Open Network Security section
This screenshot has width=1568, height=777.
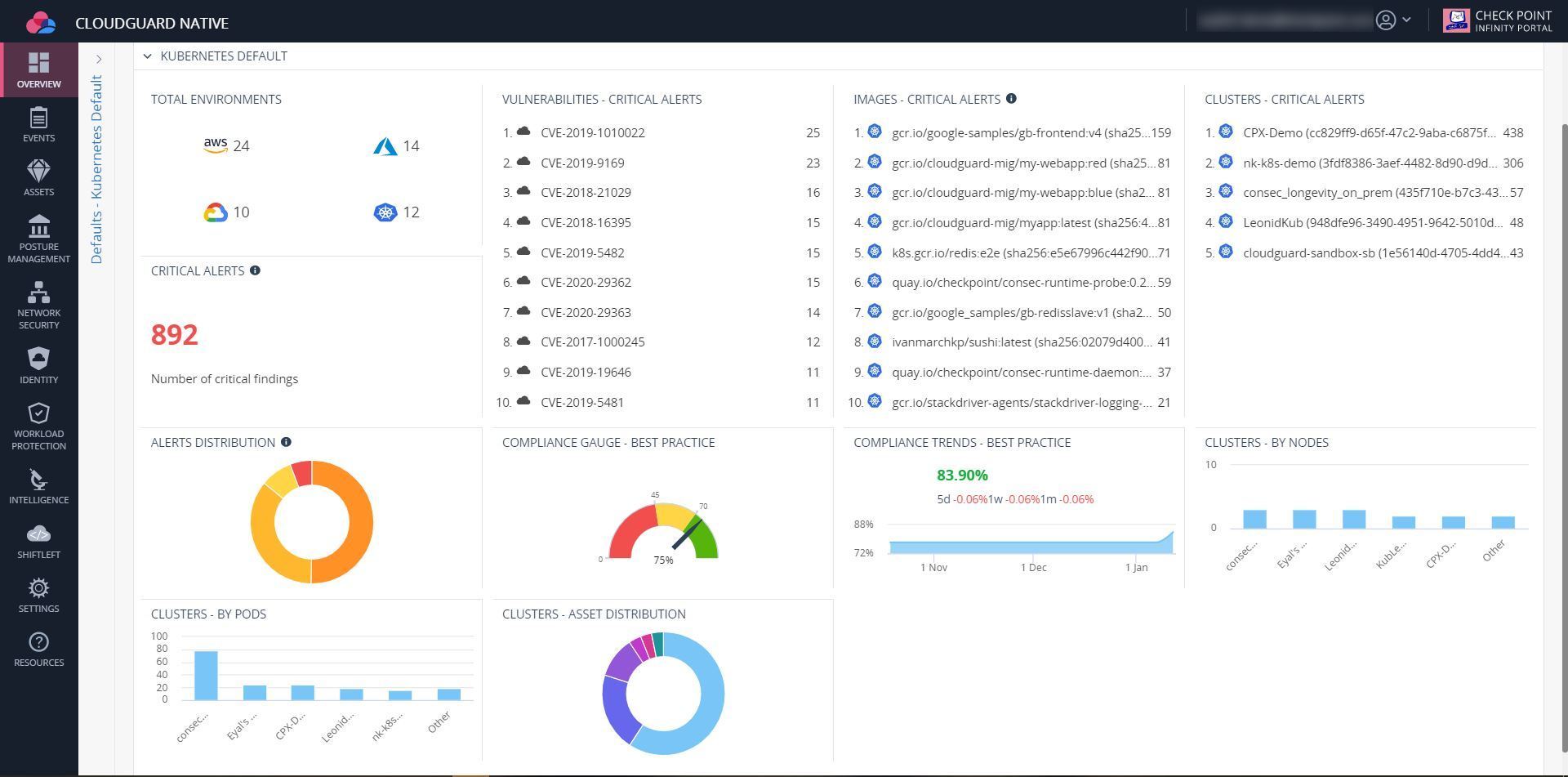coord(38,306)
